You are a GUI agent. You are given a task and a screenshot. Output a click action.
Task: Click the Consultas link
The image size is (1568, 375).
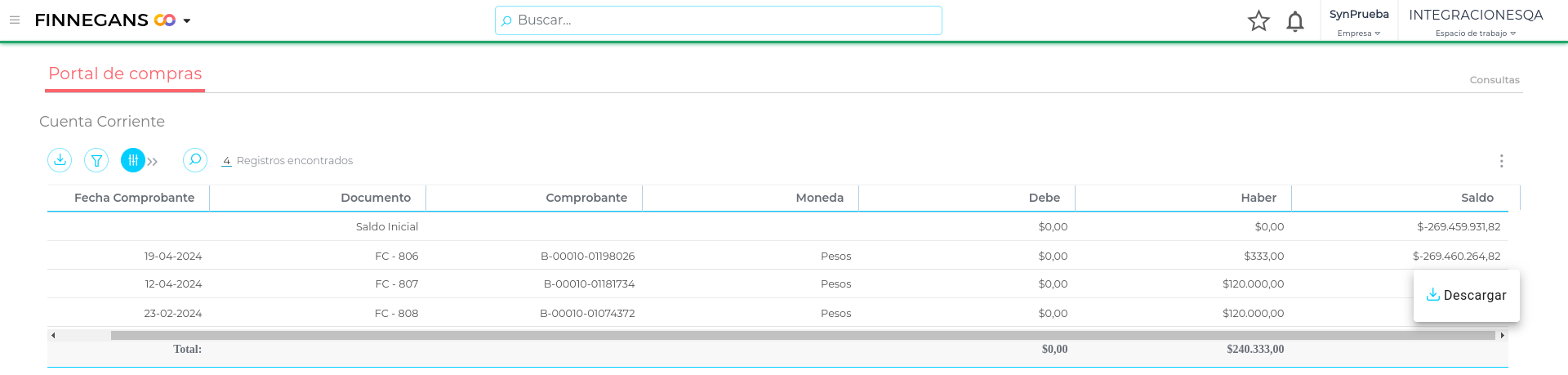click(1494, 80)
